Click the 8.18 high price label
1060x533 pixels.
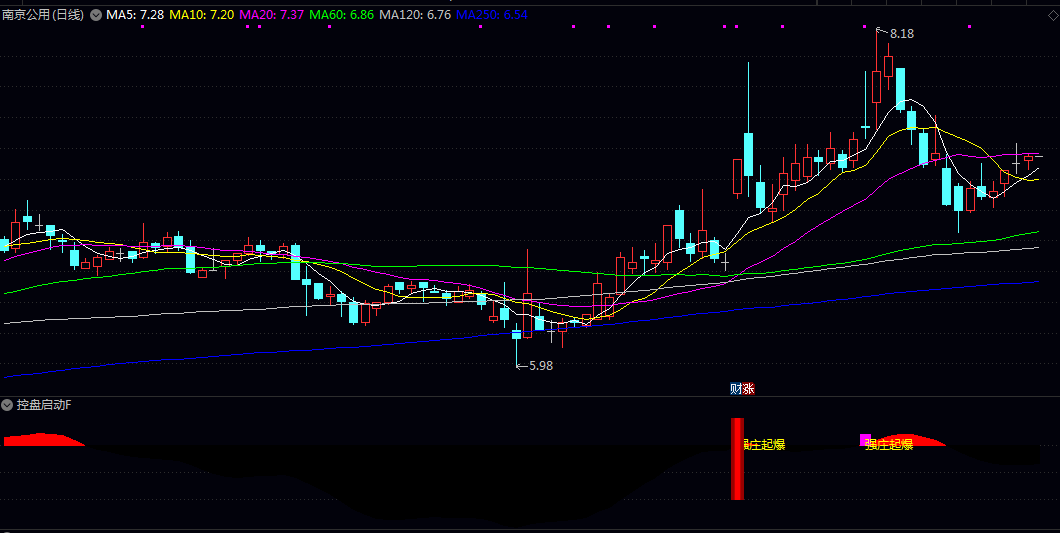[x=902, y=34]
